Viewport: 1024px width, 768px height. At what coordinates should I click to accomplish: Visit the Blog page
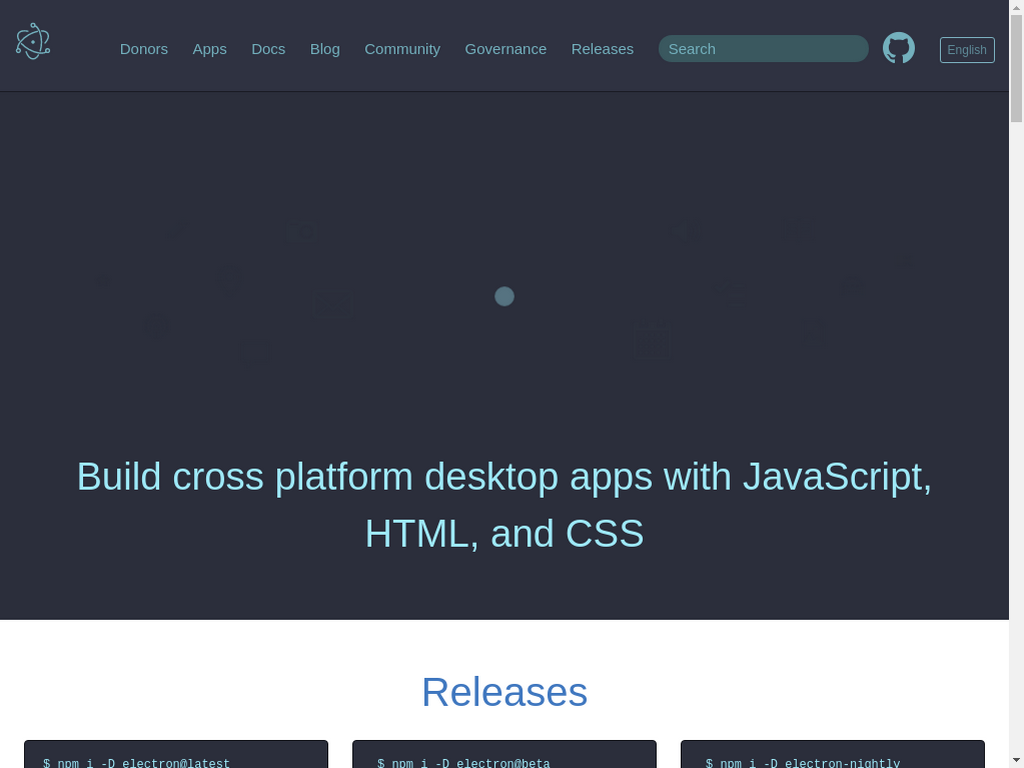325,49
